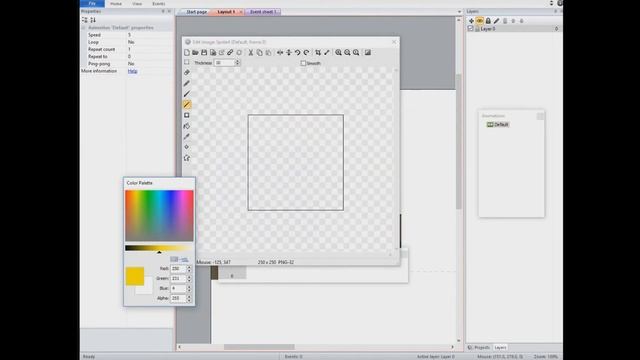
Task: Rotate image clockwise
Action: (306, 53)
